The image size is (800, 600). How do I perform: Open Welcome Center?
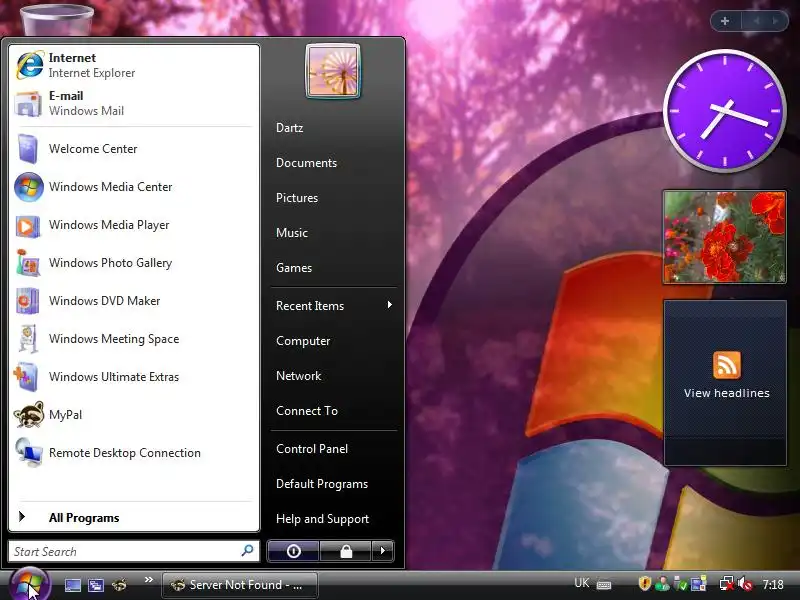(x=134, y=148)
